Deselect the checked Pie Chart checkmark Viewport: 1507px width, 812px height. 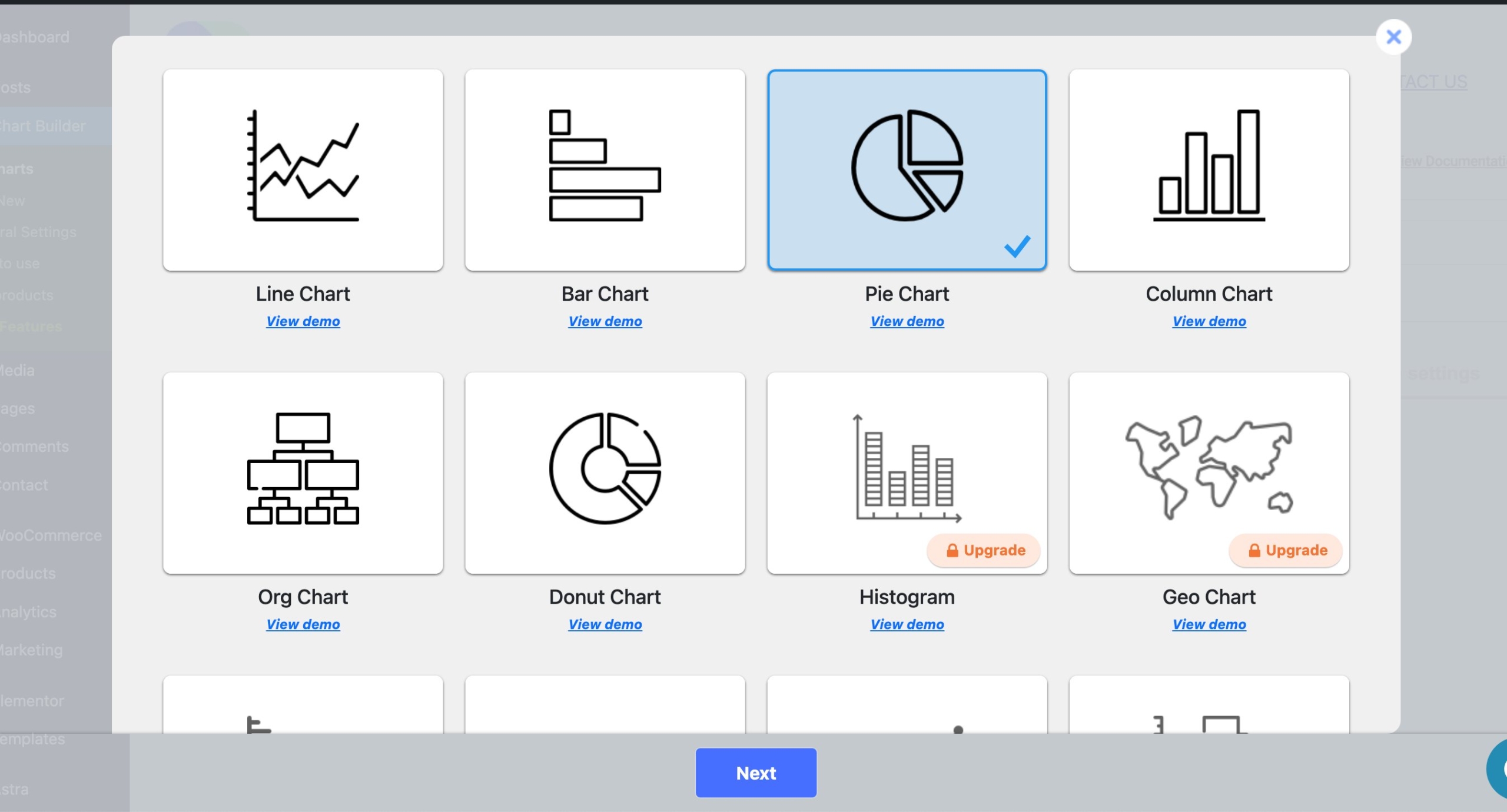point(1017,247)
